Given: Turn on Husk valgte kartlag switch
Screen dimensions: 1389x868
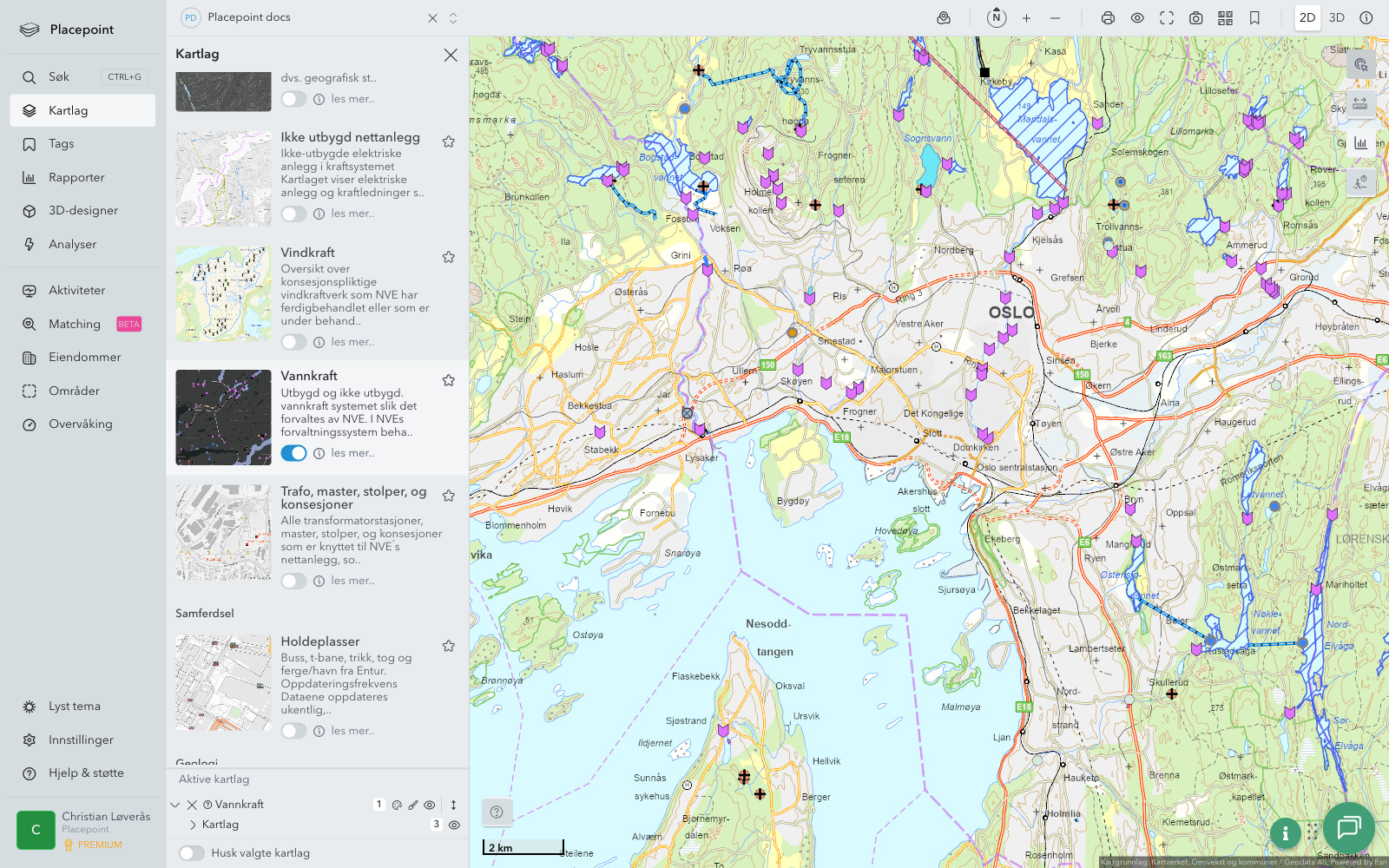Looking at the screenshot, I should click(x=192, y=853).
